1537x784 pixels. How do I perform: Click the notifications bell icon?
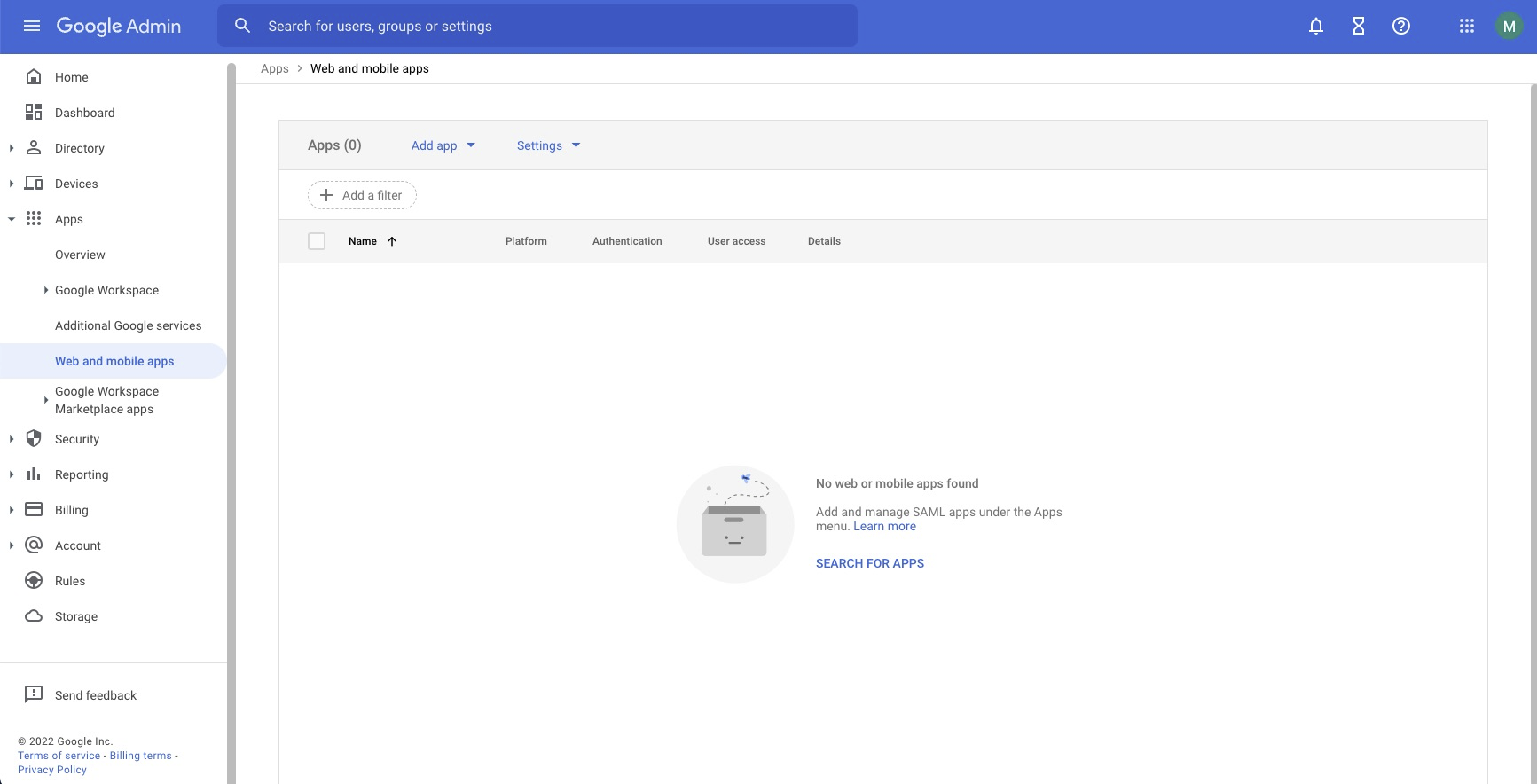[x=1316, y=26]
